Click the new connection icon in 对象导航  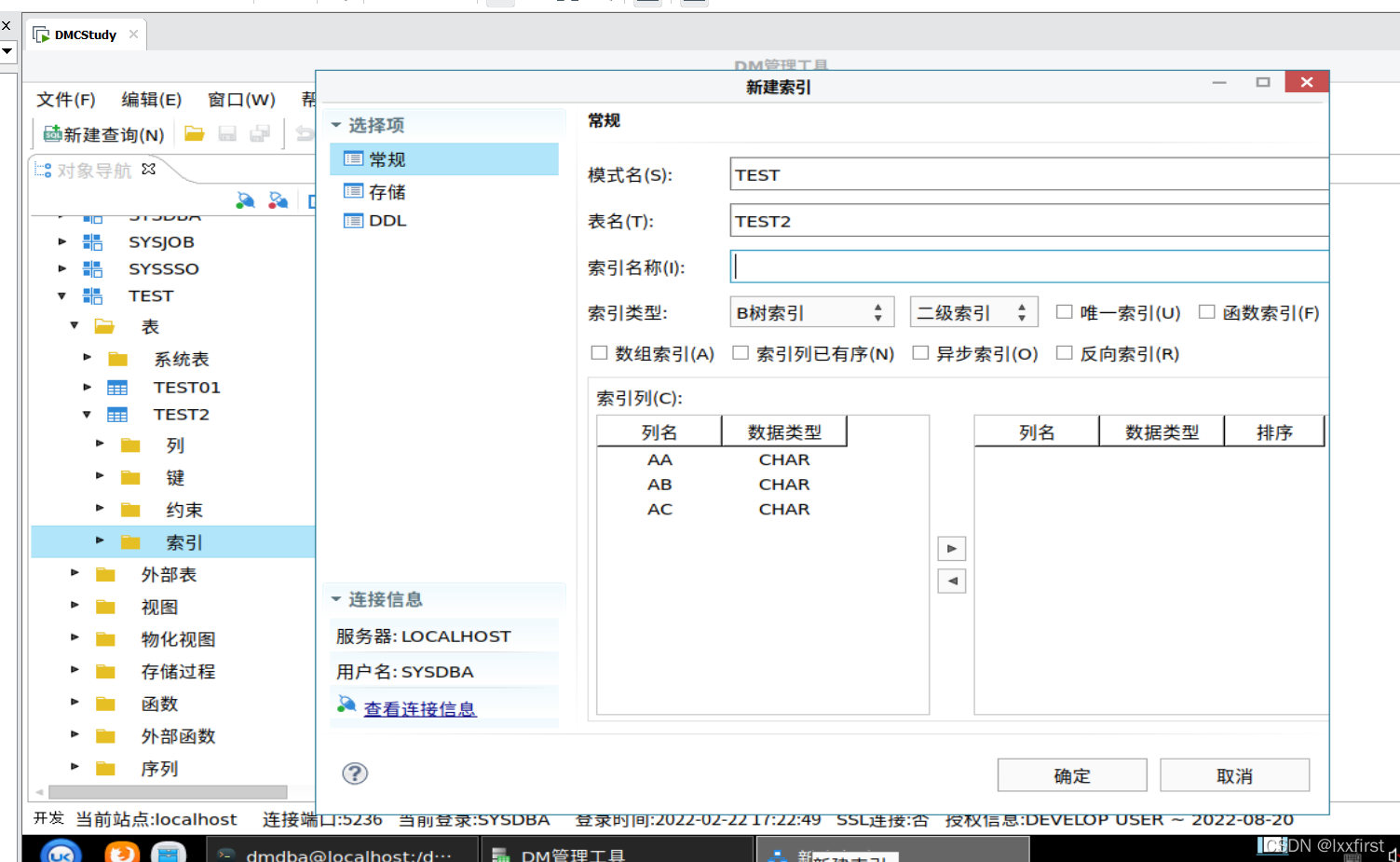[x=245, y=199]
